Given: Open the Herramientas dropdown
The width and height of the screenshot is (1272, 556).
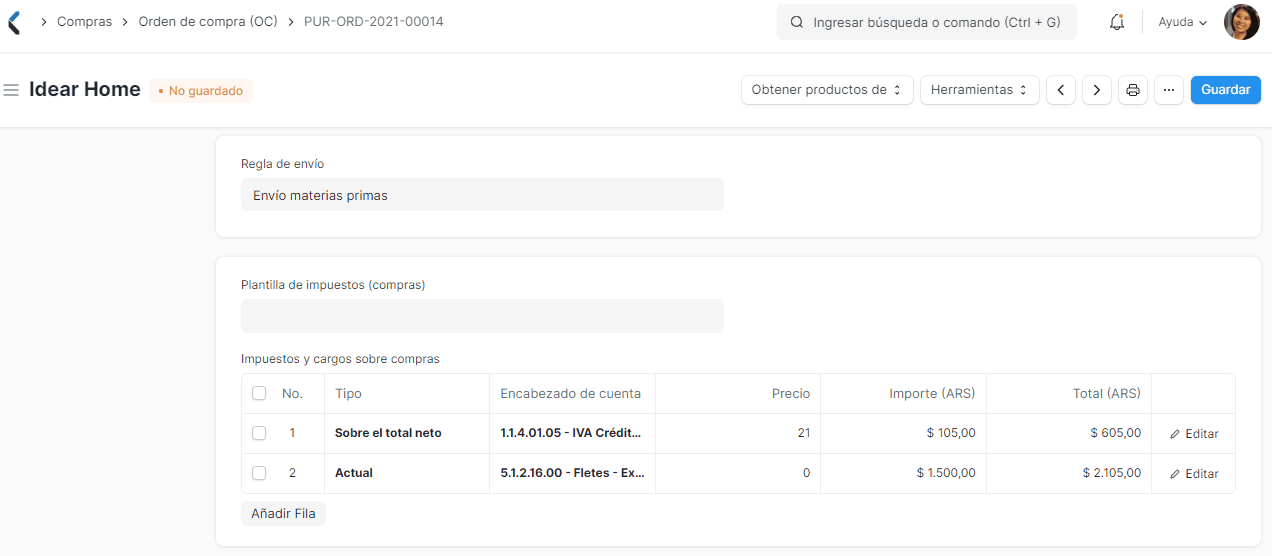Looking at the screenshot, I should click(980, 90).
